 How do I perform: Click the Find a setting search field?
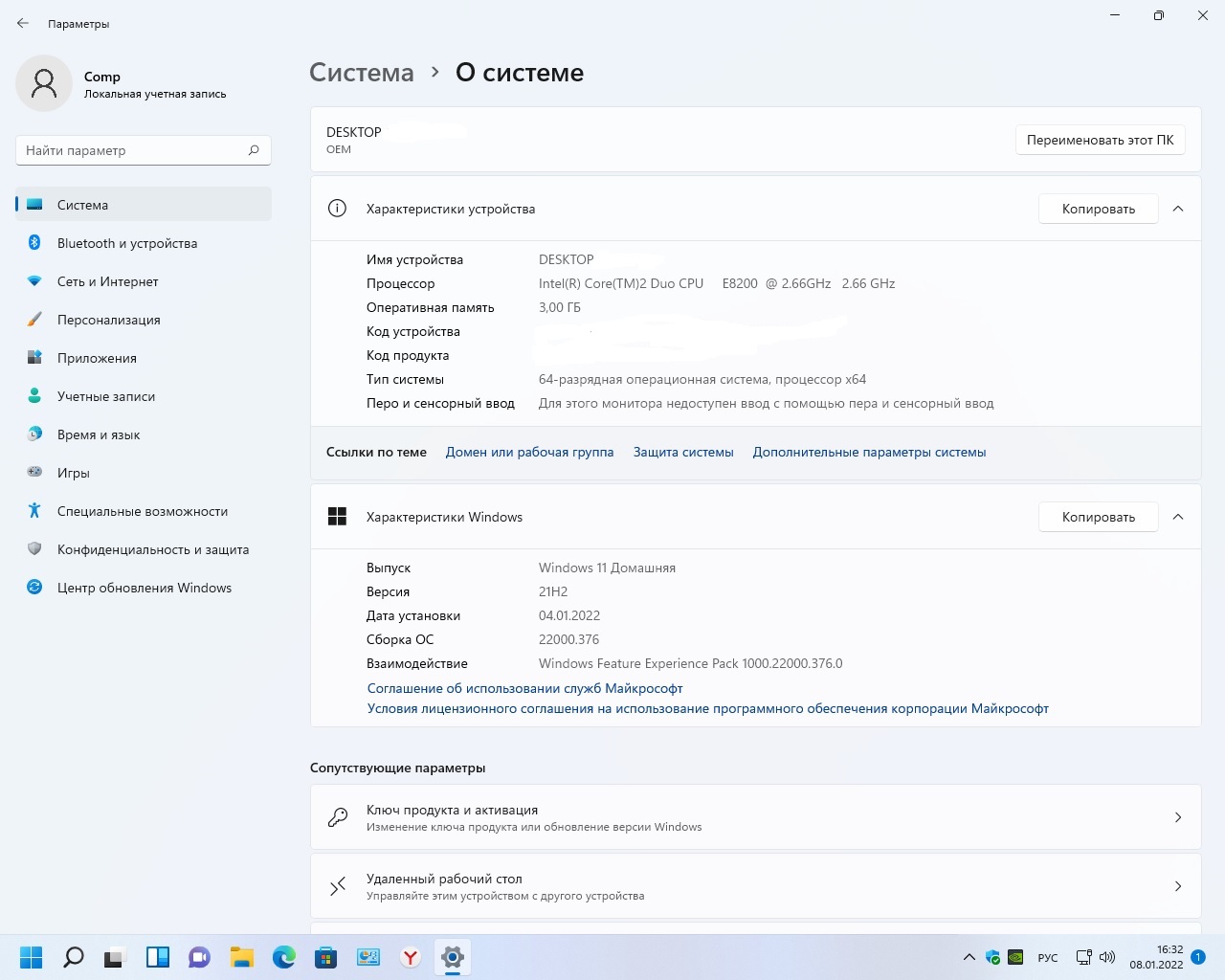(134, 150)
